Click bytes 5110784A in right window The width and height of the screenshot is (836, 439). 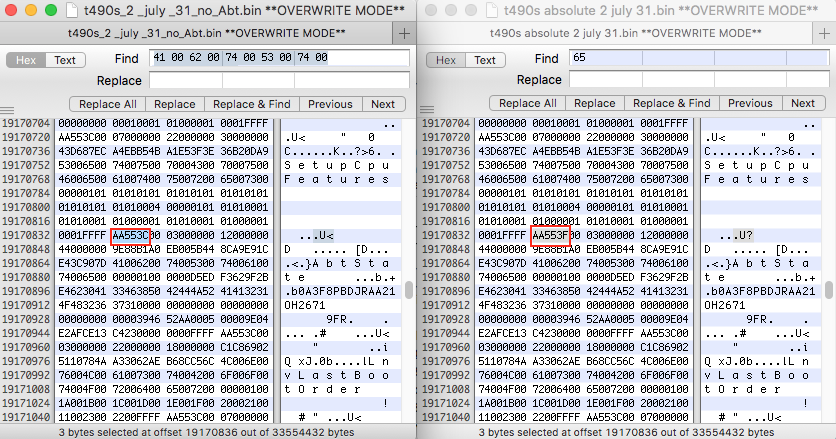[503, 361]
